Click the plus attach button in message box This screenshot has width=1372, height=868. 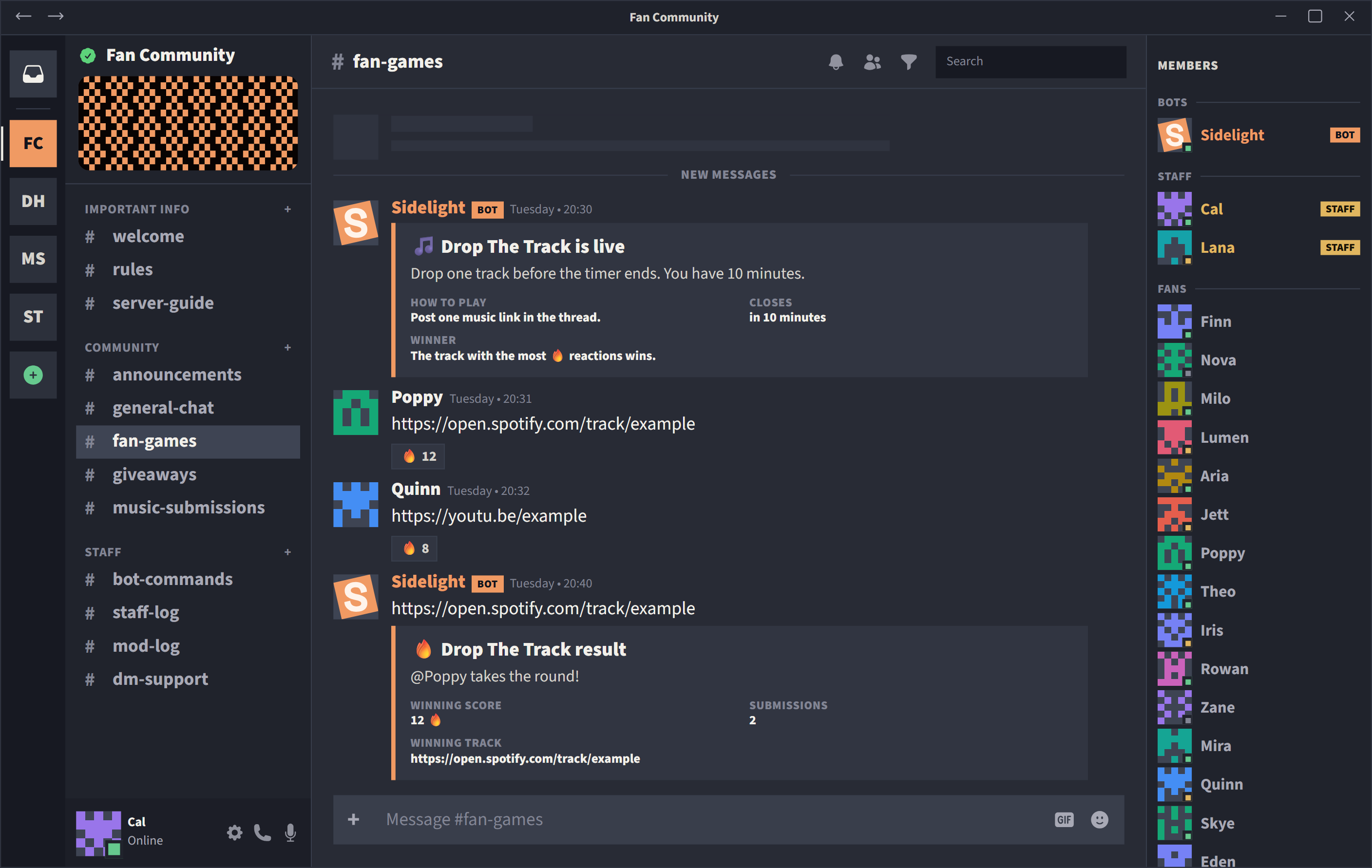click(353, 820)
